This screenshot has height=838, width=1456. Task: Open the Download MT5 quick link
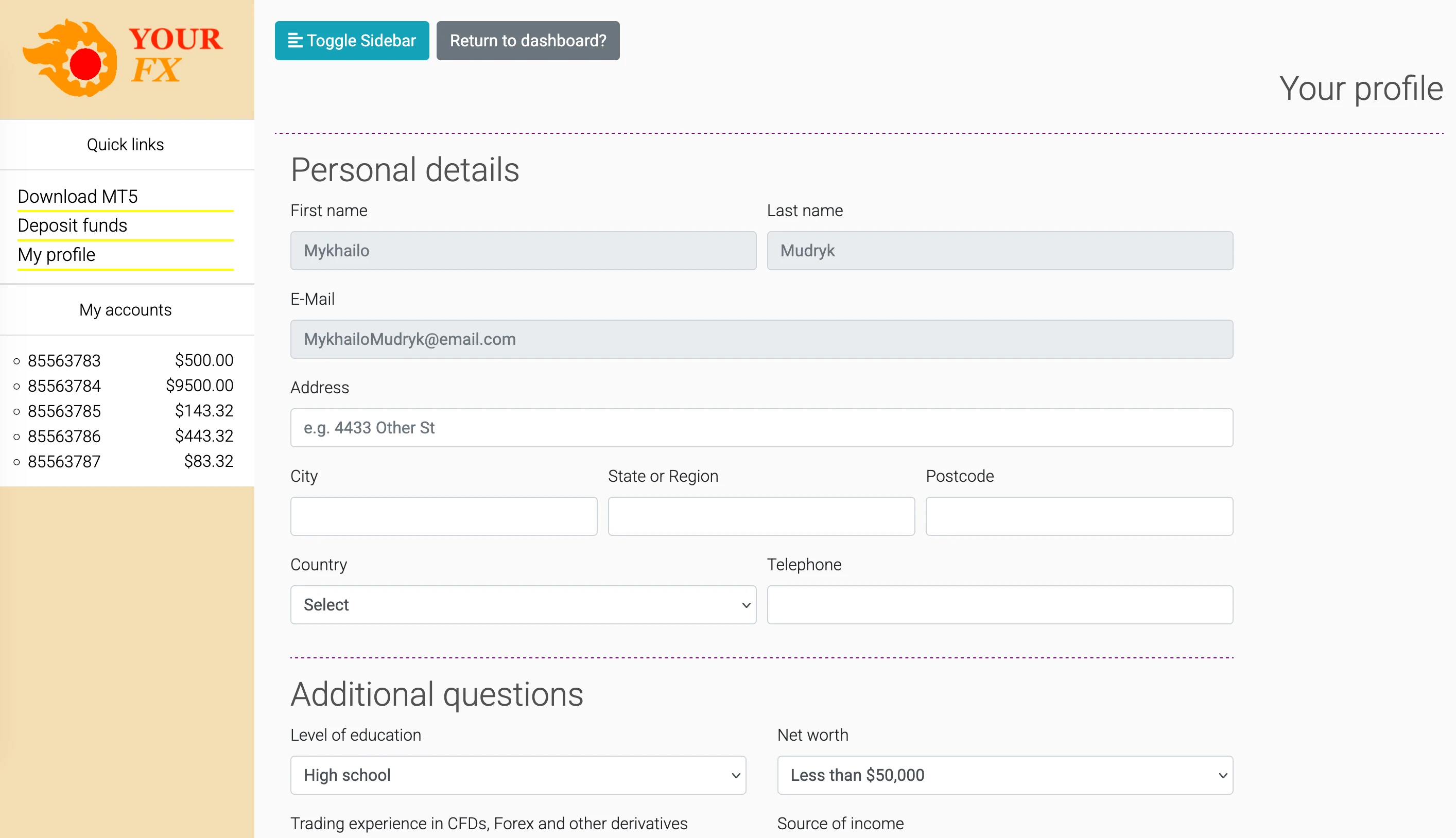click(78, 196)
